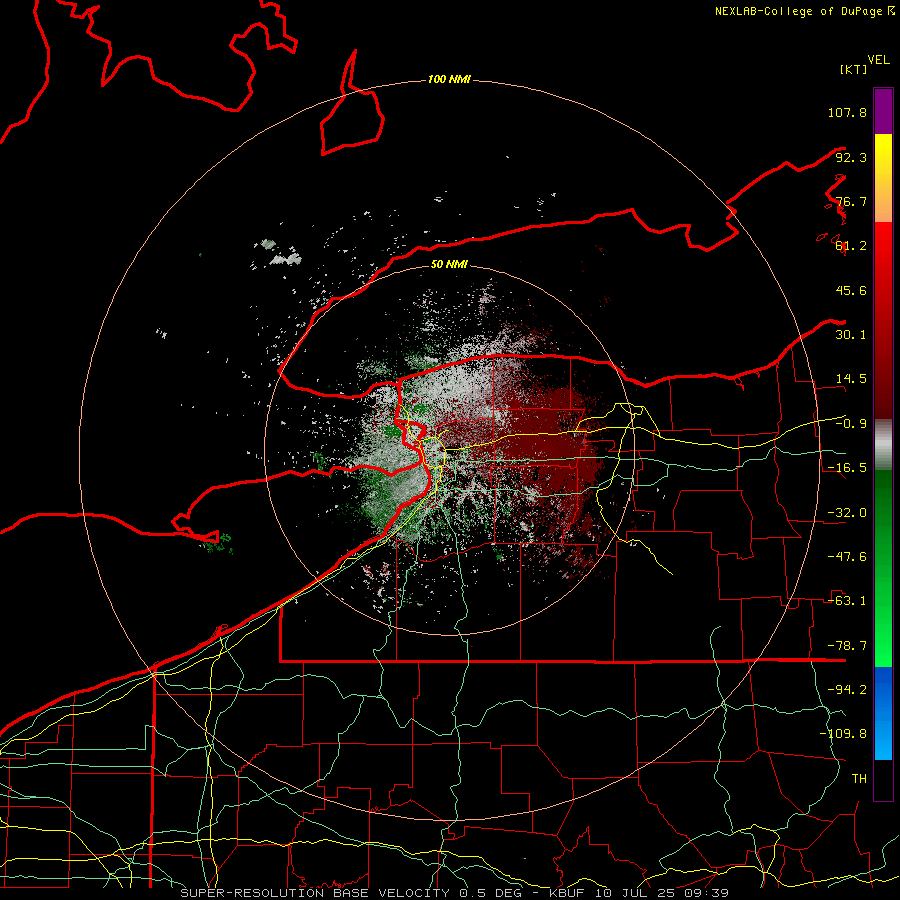Click the 92.3 legend value

[x=851, y=157]
